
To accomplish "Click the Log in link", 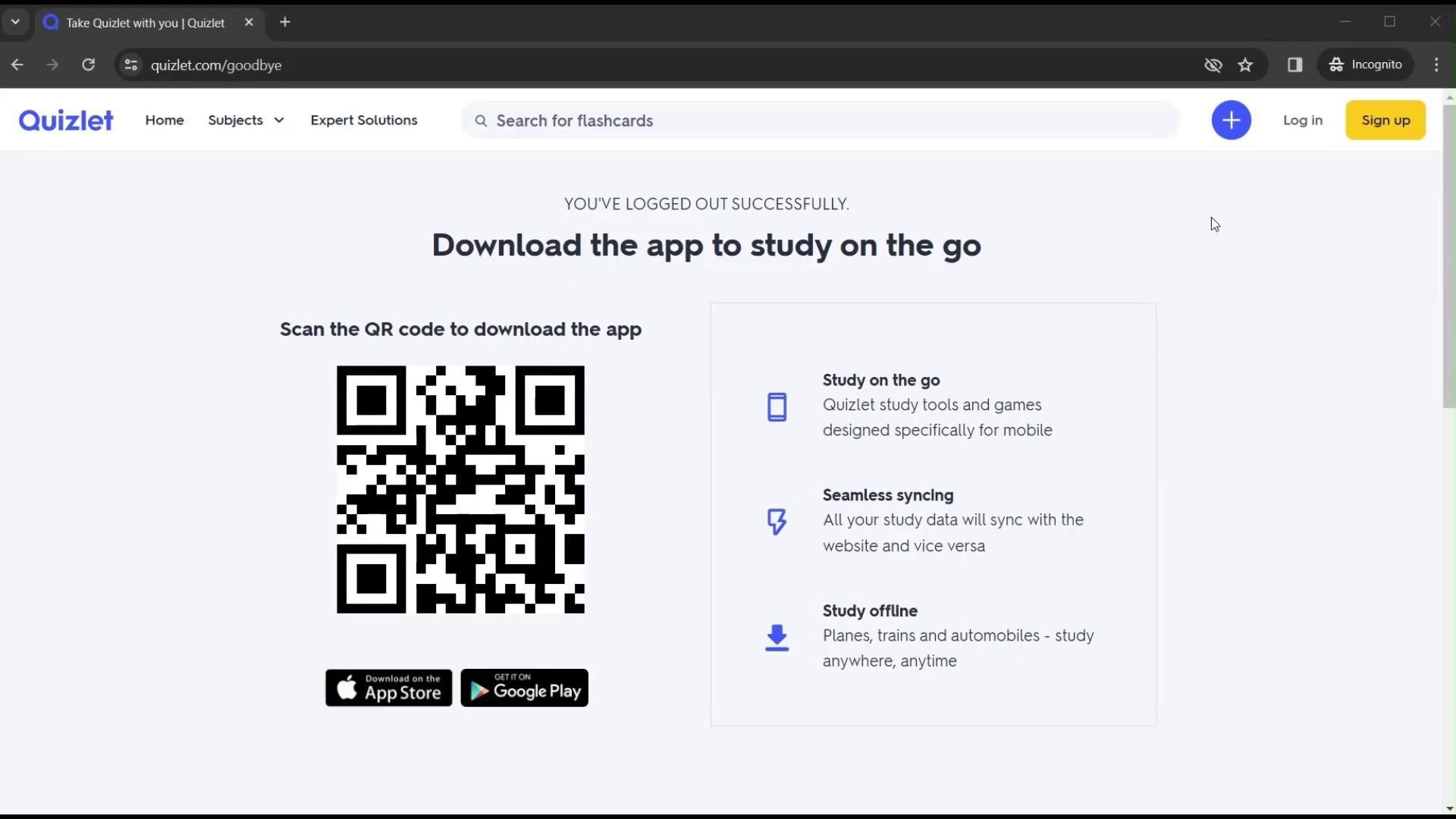I will [1302, 120].
